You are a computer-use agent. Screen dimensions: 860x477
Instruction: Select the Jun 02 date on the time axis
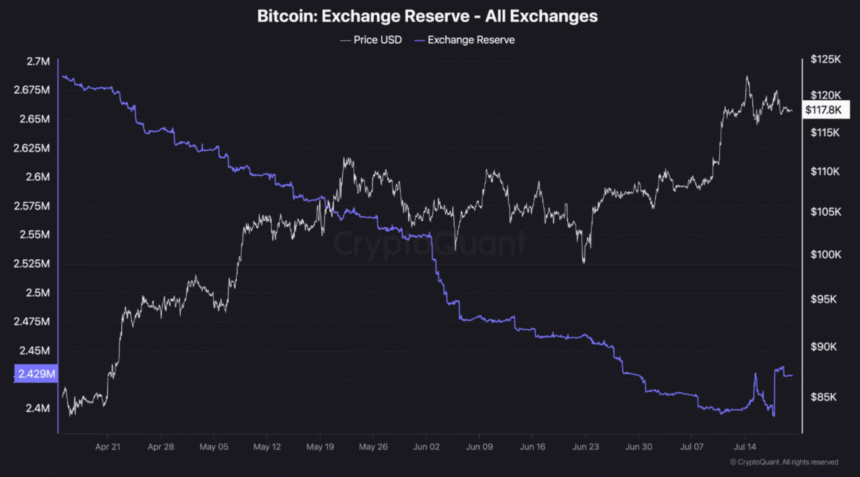coord(426,448)
